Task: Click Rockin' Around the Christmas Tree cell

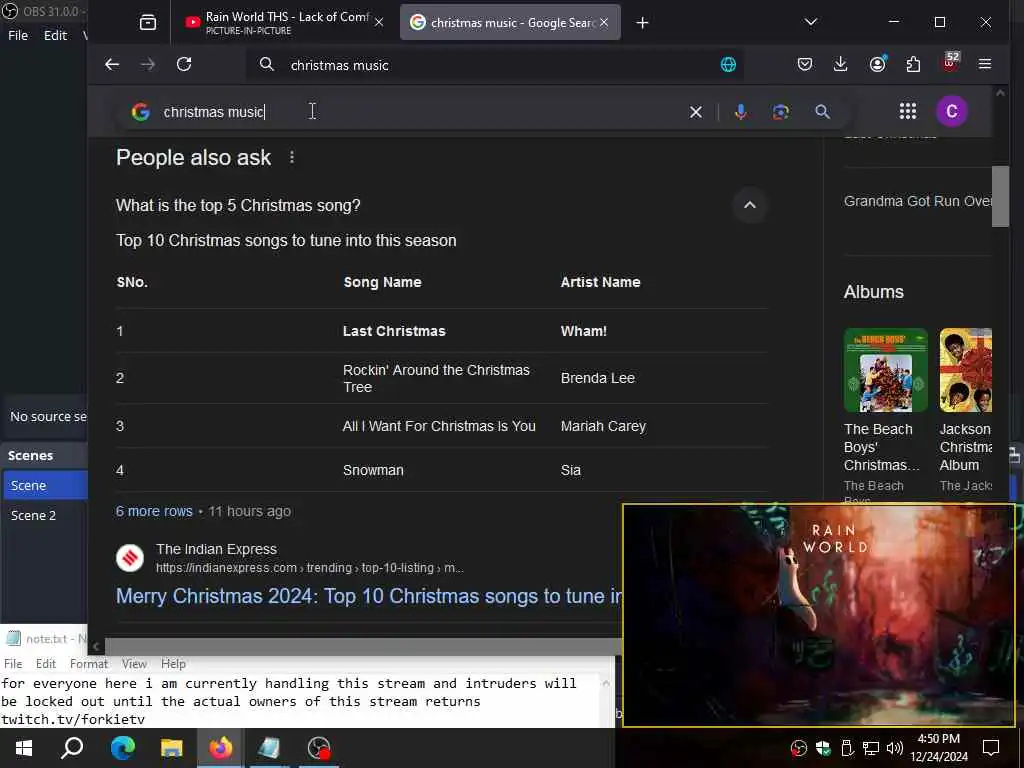Action: 436,378
